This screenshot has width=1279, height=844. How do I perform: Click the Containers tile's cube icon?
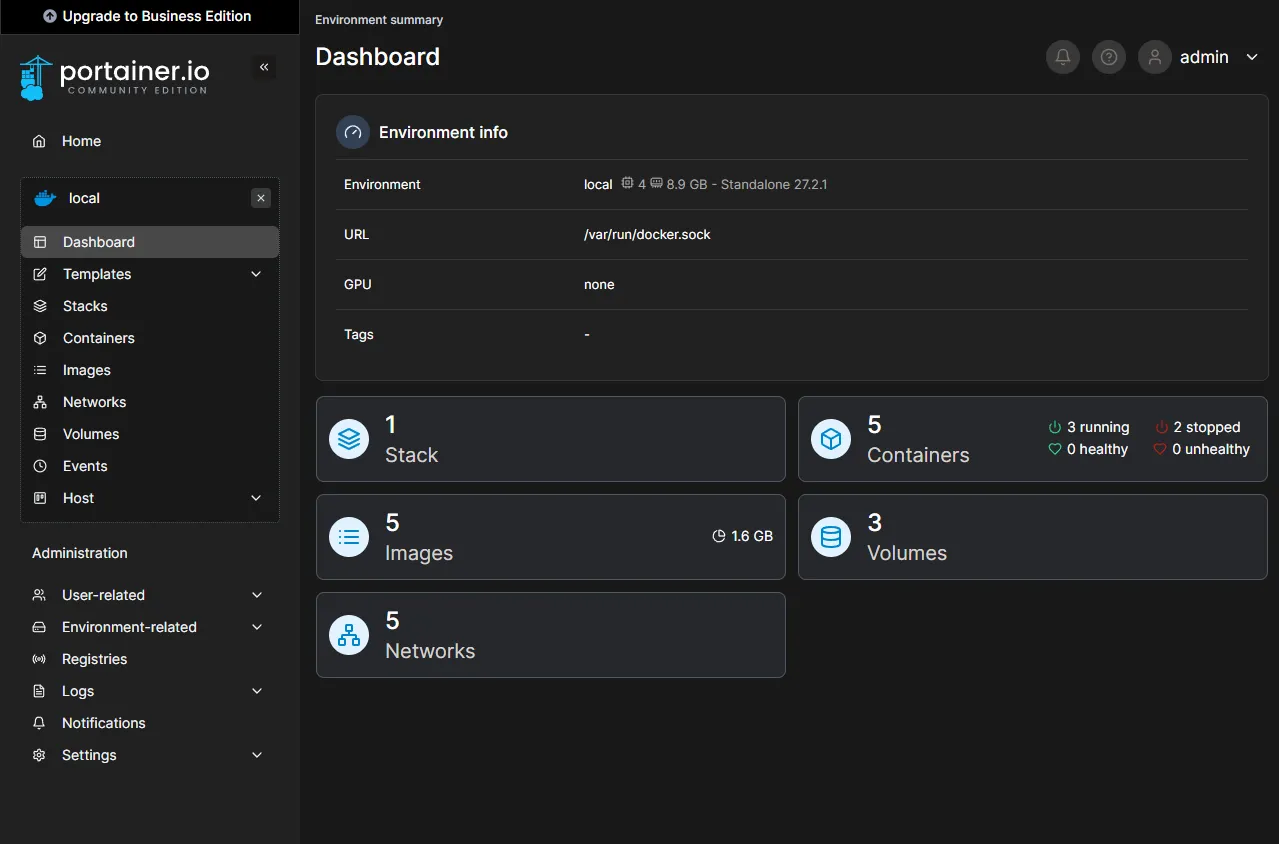pos(830,439)
